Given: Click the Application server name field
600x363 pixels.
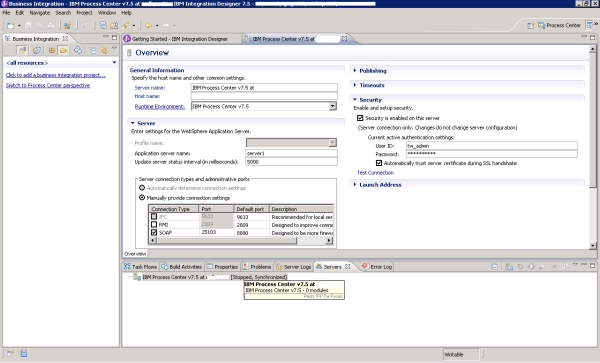Looking at the screenshot, I should pyautogui.click(x=291, y=153).
